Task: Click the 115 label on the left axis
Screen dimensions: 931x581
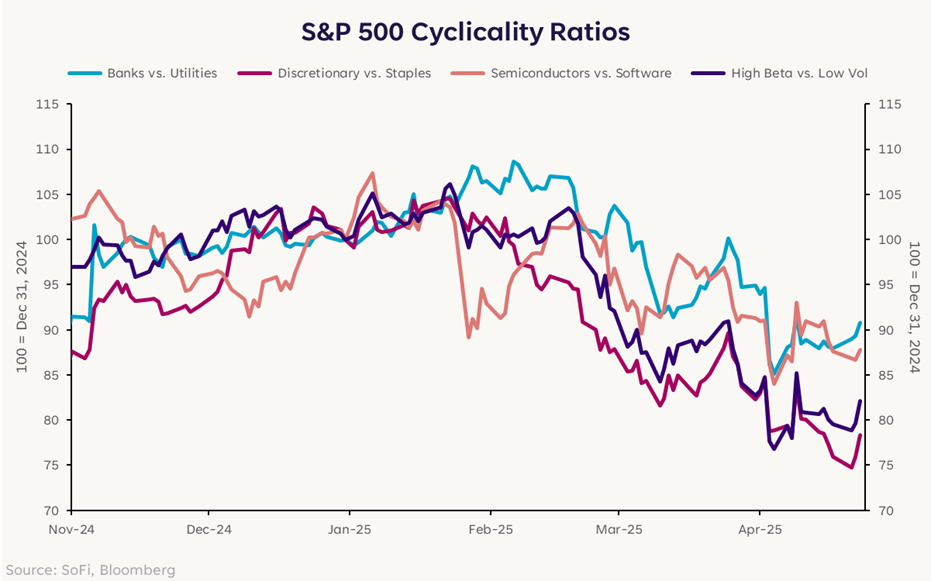Action: [x=44, y=104]
